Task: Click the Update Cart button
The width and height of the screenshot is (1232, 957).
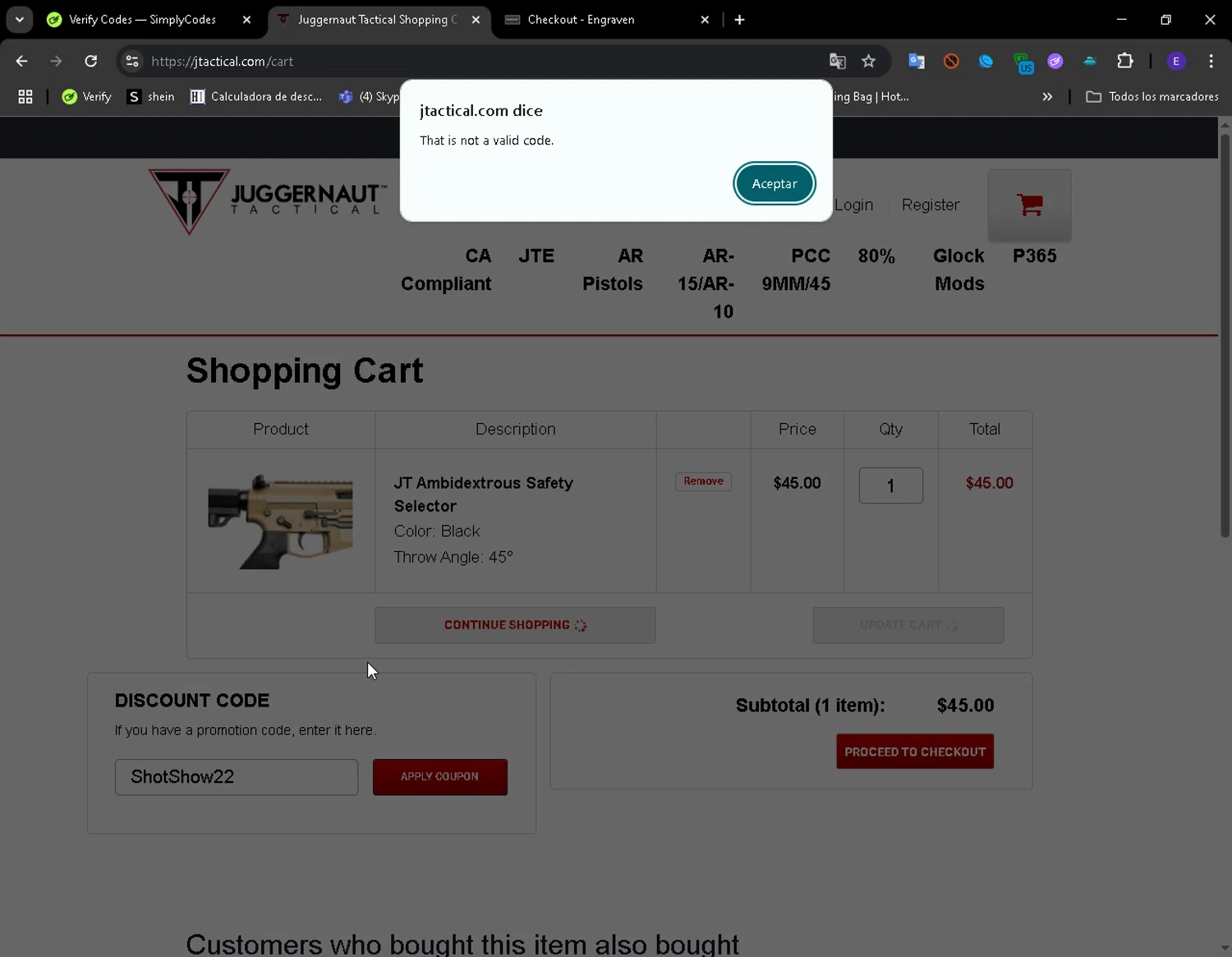Action: point(908,625)
